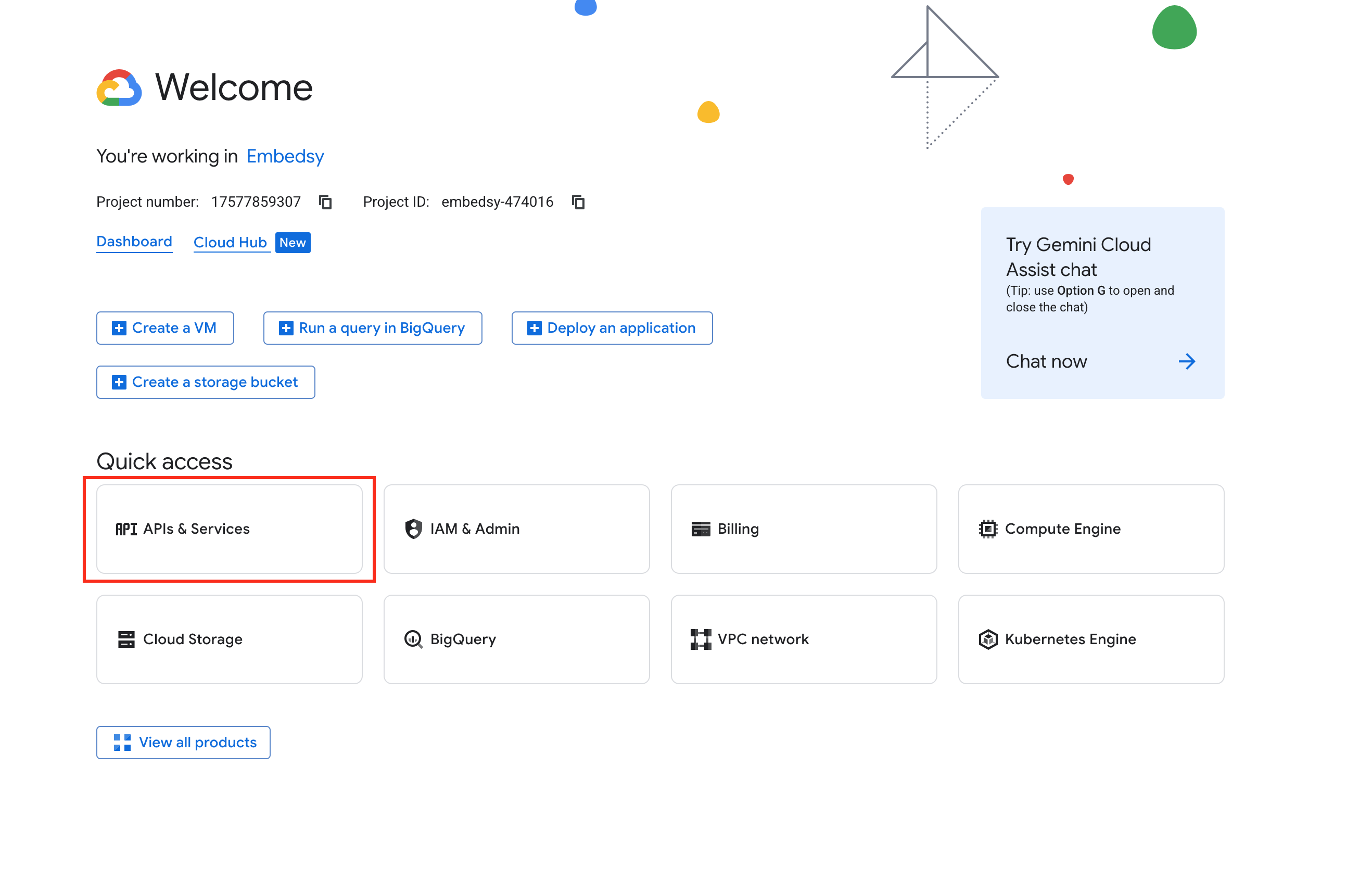
Task: Create a storage bucket
Action: 206,382
